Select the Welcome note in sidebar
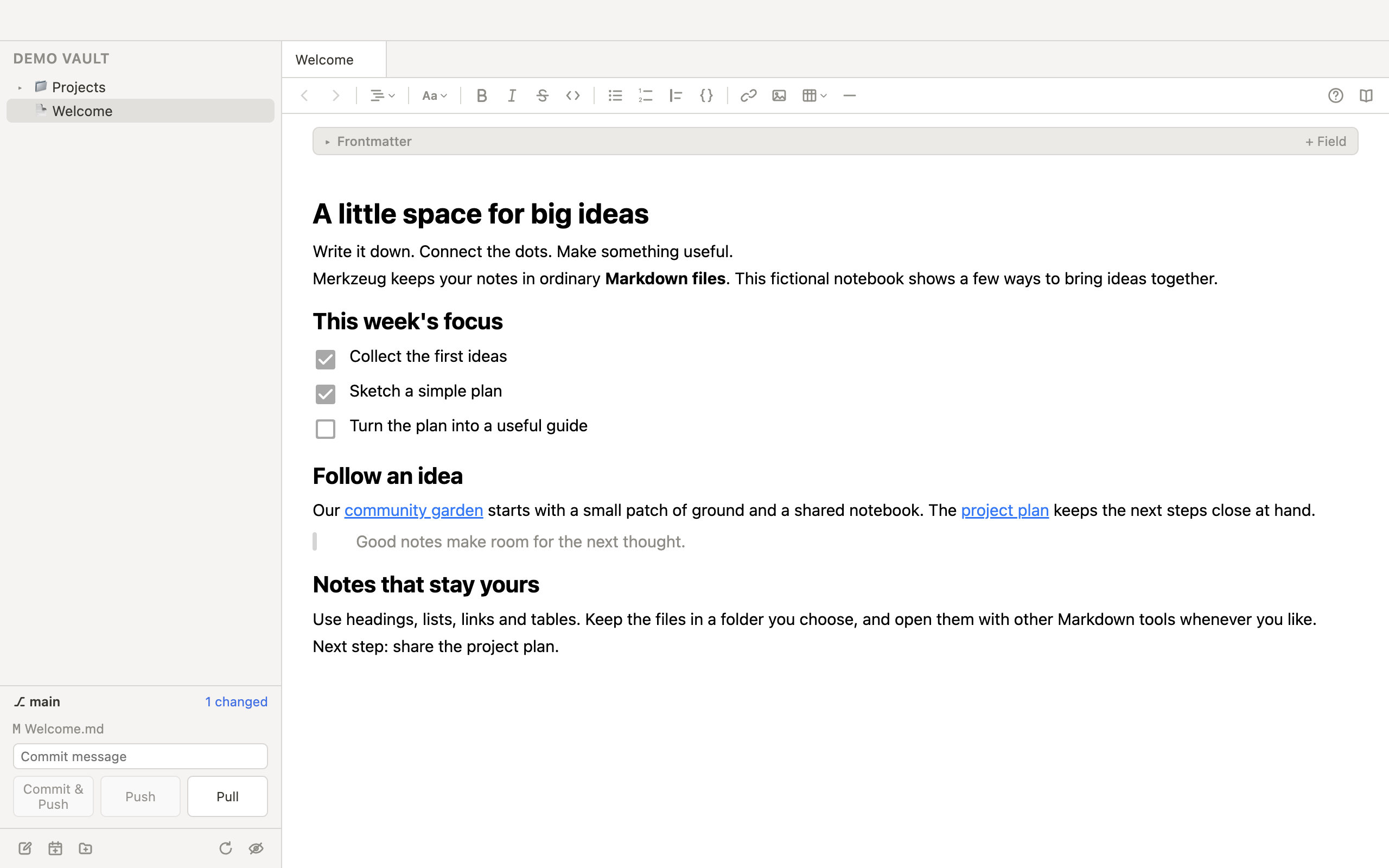 140,111
